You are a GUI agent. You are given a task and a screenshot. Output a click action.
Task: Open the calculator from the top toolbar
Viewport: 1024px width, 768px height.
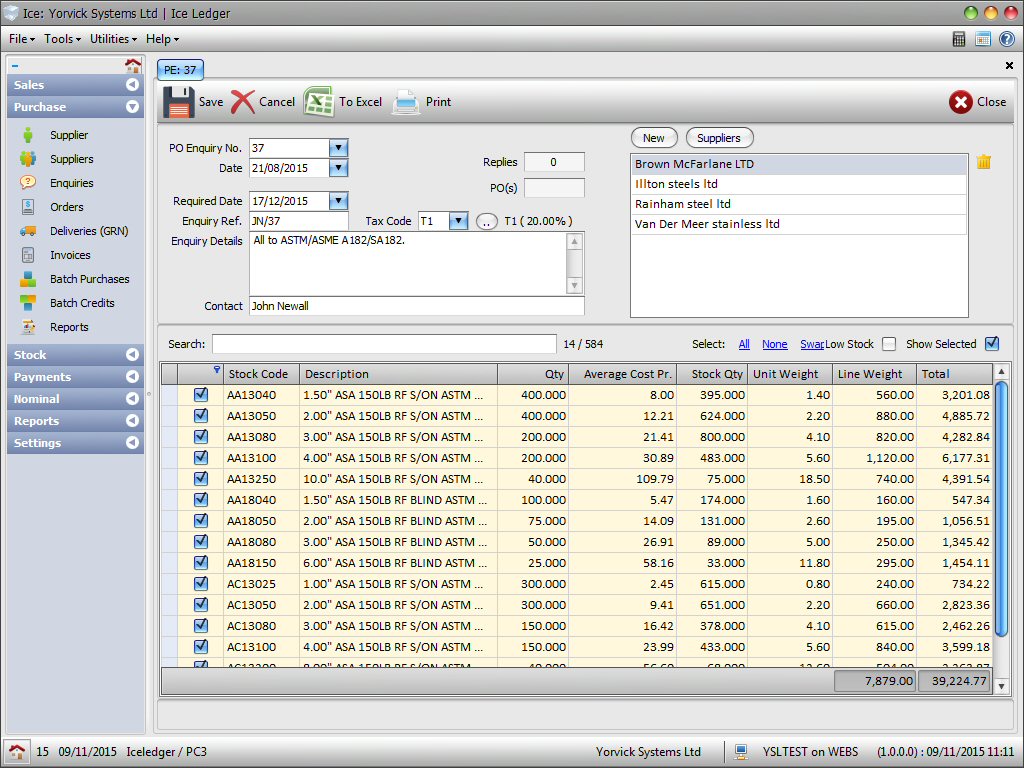click(957, 39)
